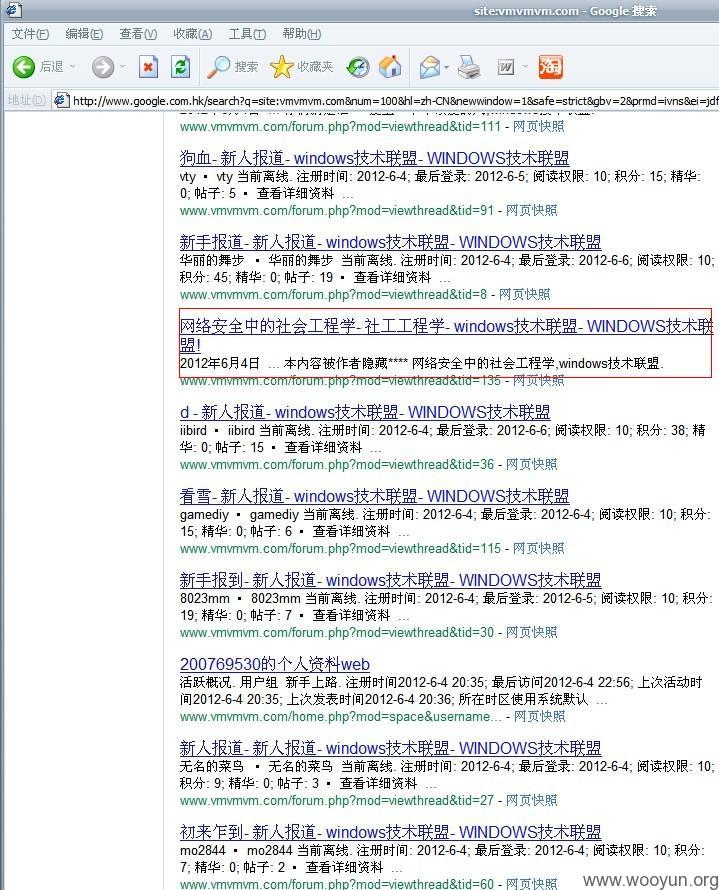719x890 pixels.
Task: Click snippet text starting with vty
Action: tap(440, 184)
